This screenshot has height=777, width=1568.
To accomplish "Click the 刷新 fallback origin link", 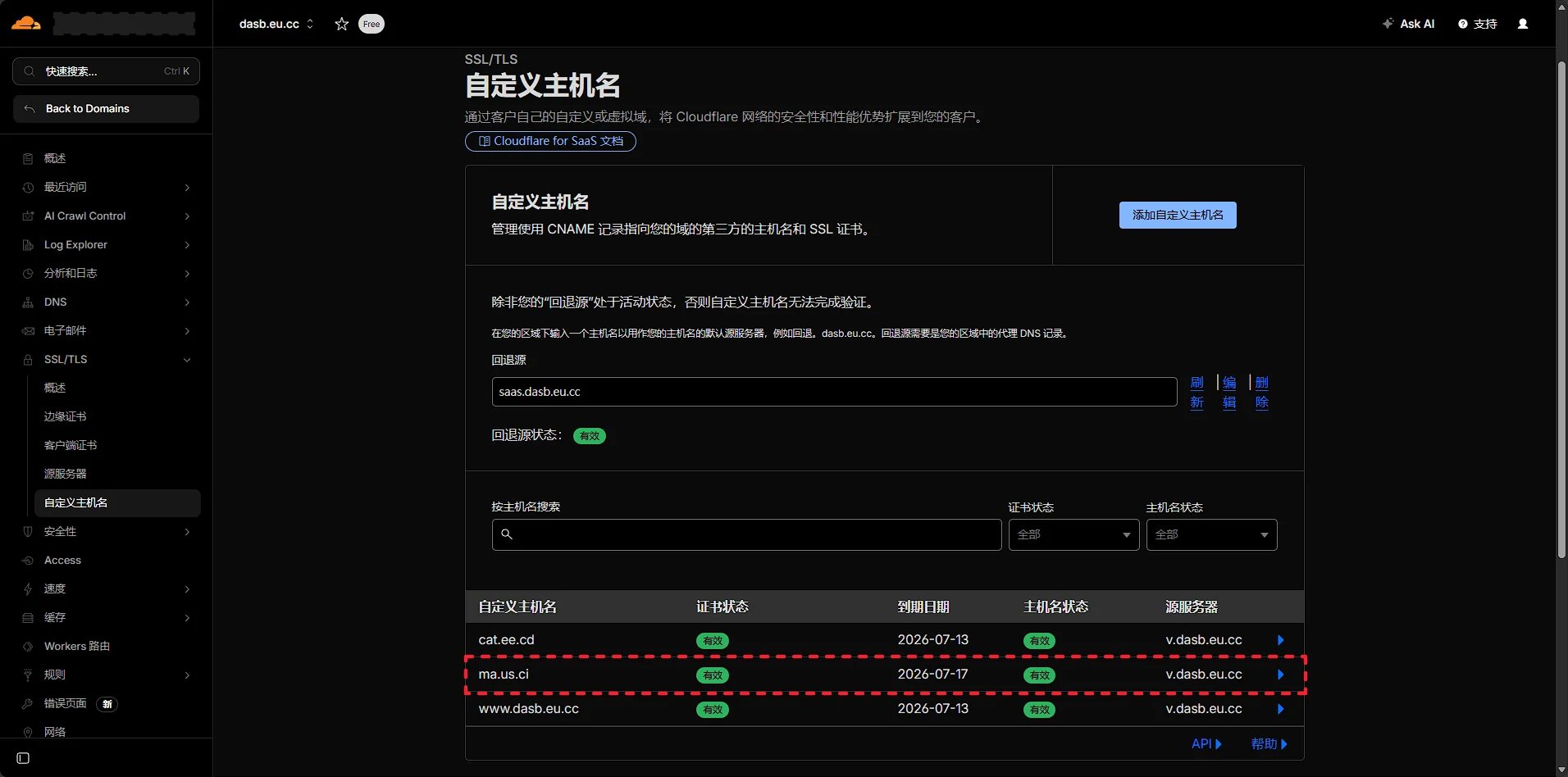I will pos(1197,393).
